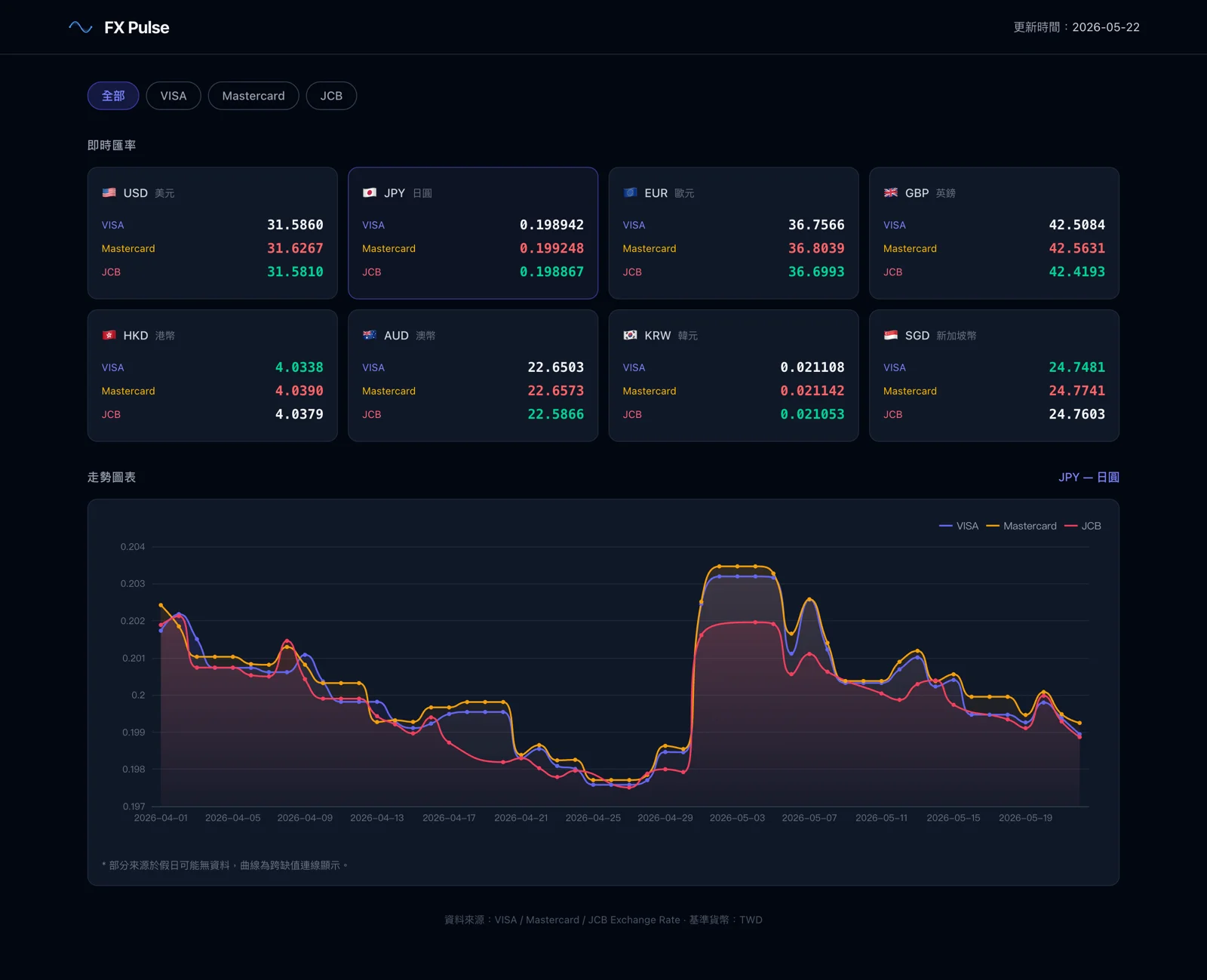Screen dimensions: 1207x980
Task: Click the 2026-04-17 x-axis date label
Action: coord(449,818)
